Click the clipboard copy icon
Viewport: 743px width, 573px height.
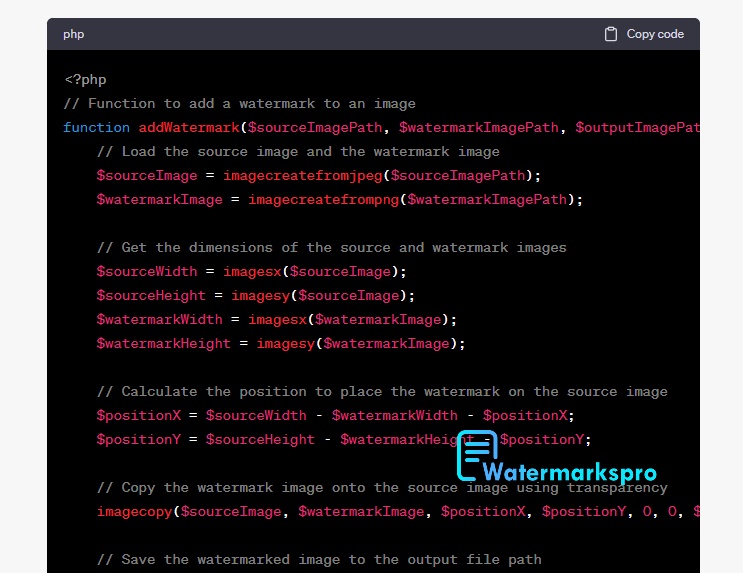tap(610, 34)
